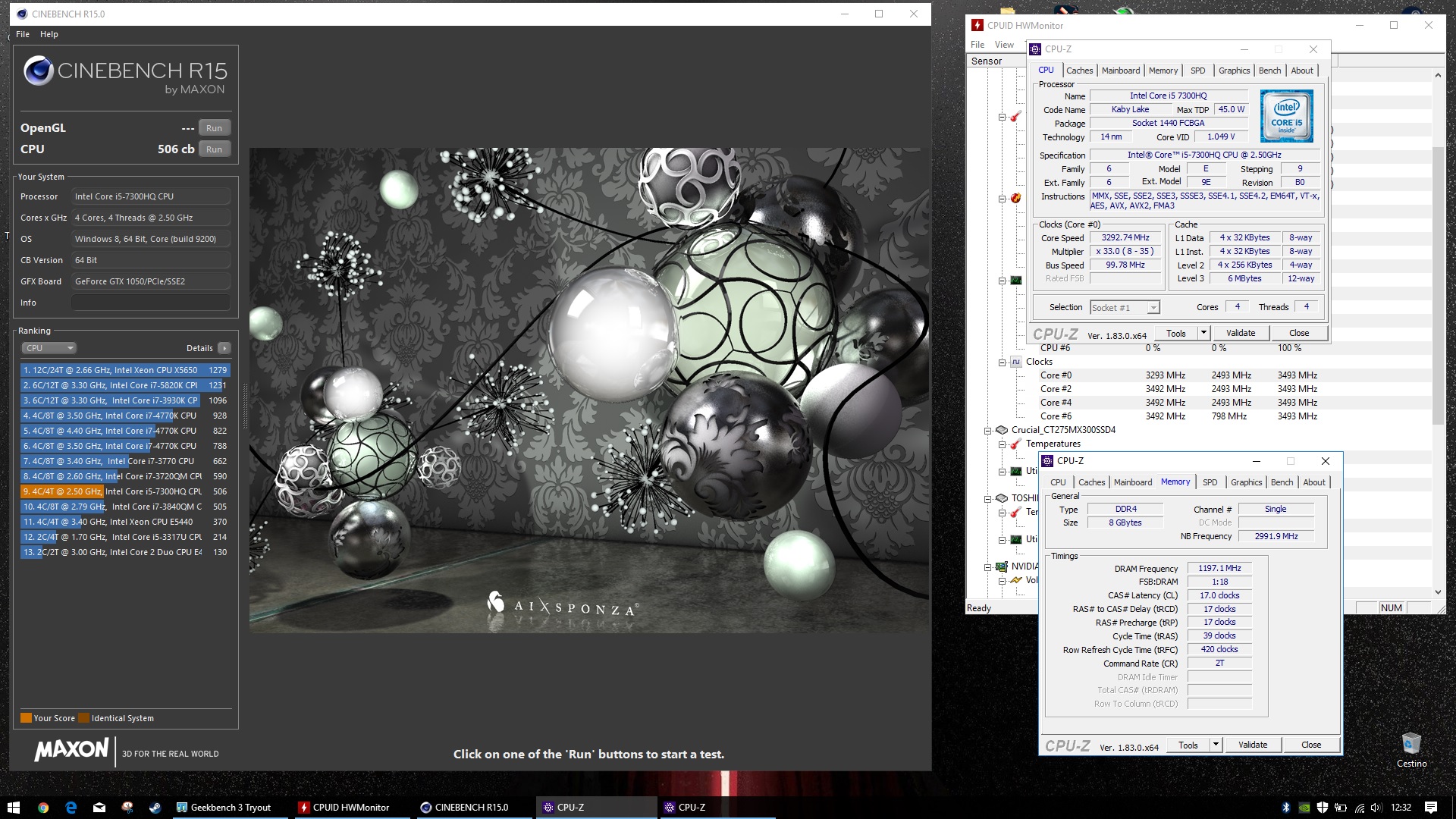This screenshot has height=819, width=1456.
Task: Open the Tools dropdown arrow in CPU-Z Memory window
Action: point(1216,745)
